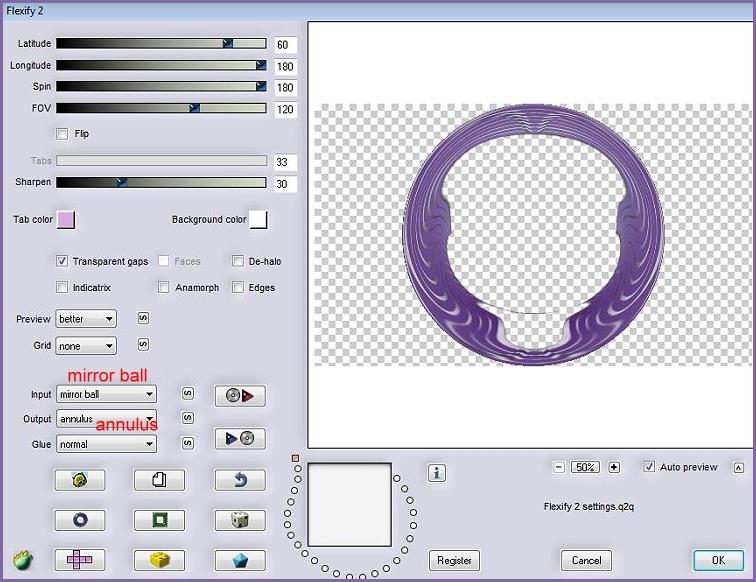Image resolution: width=756 pixels, height=582 pixels.
Task: Click the yellow brick icon button
Action: (x=159, y=560)
